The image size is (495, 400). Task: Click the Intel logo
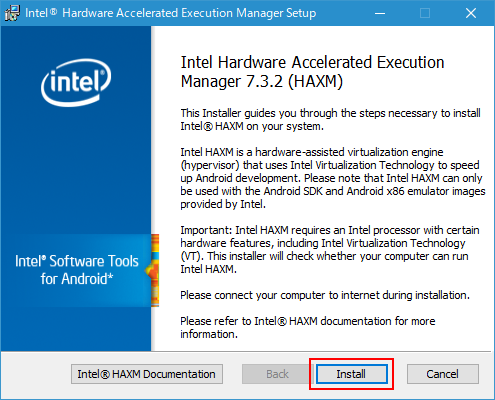point(76,83)
